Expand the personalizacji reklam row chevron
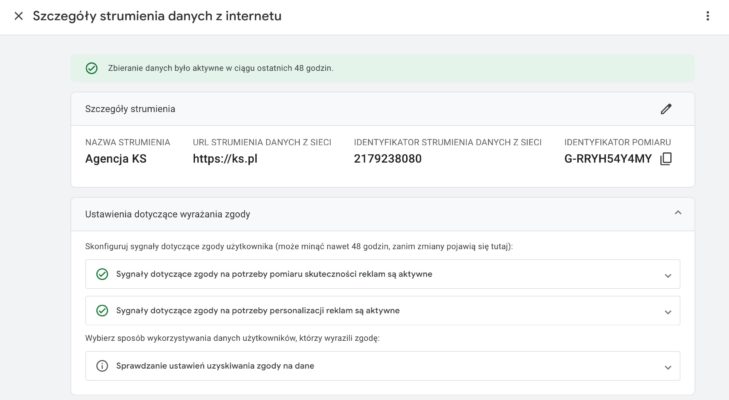The width and height of the screenshot is (729, 400). pyautogui.click(x=667, y=311)
